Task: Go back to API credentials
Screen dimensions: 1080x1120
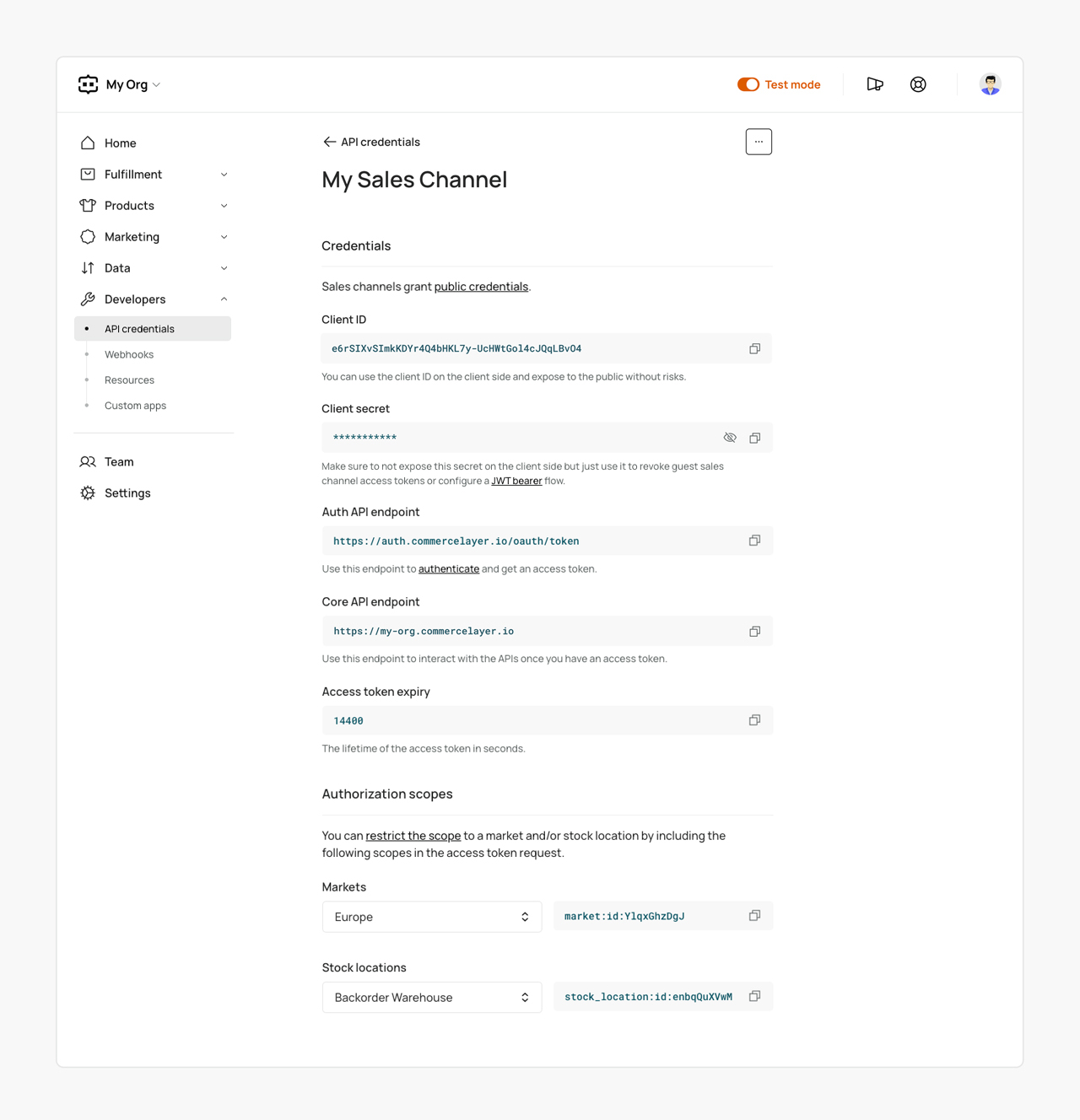Action: (371, 142)
